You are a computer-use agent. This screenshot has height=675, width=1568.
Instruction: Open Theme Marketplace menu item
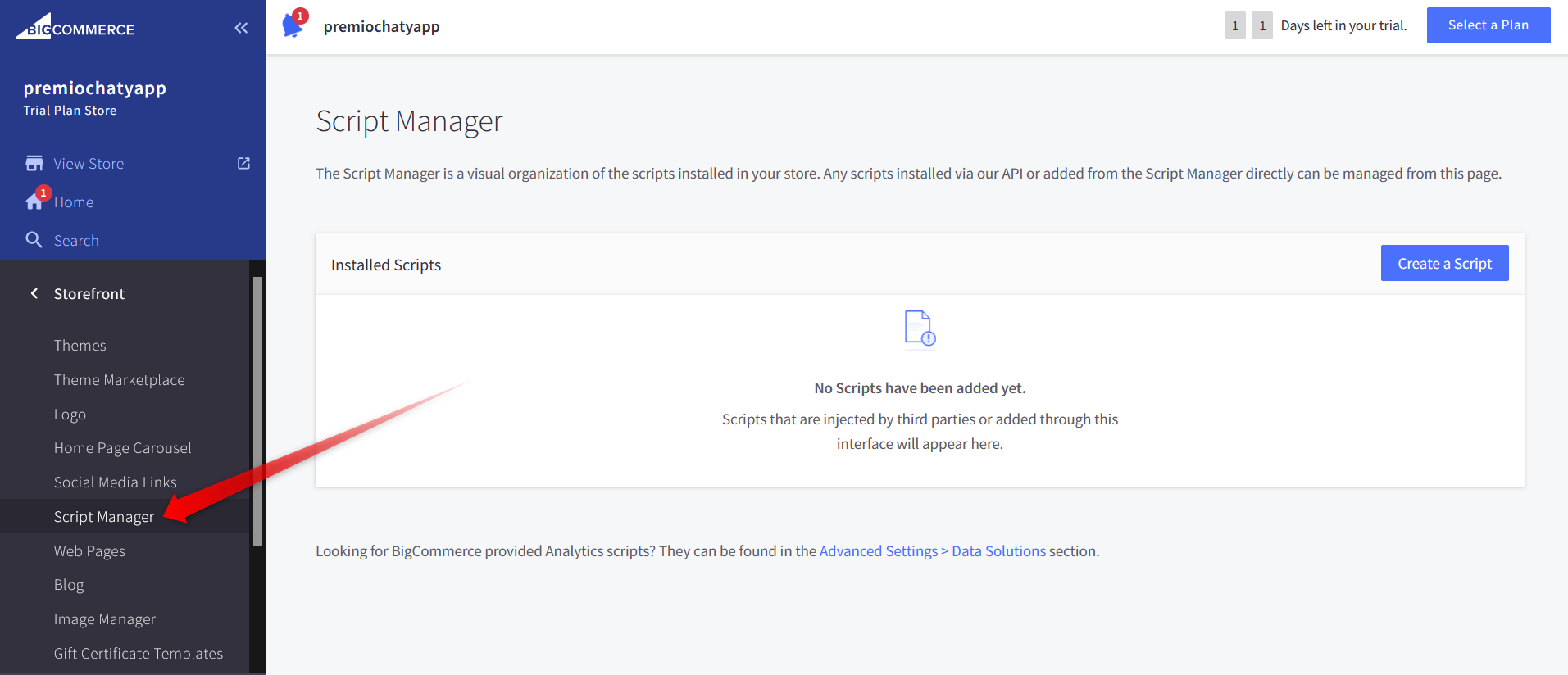[120, 380]
